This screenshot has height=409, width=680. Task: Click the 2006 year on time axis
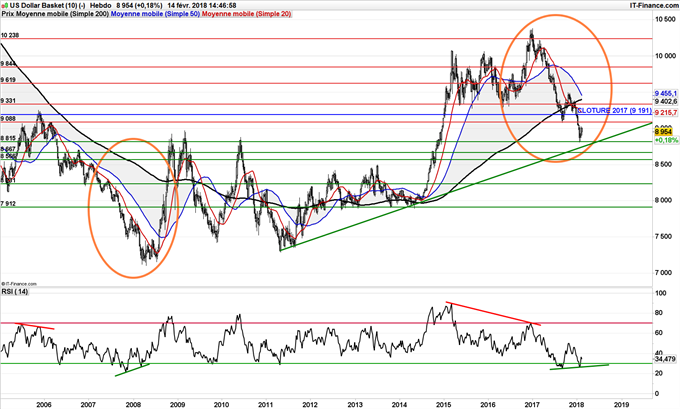(44, 405)
